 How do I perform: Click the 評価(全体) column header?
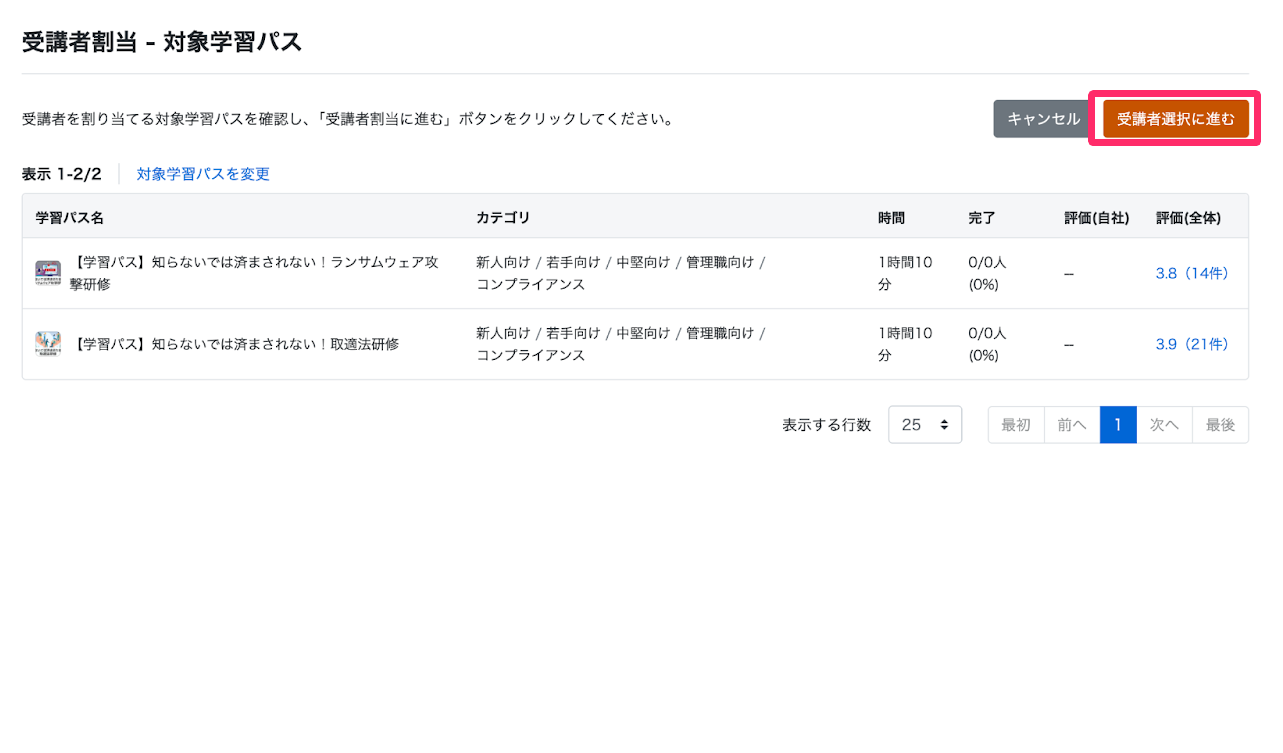[x=1188, y=217]
